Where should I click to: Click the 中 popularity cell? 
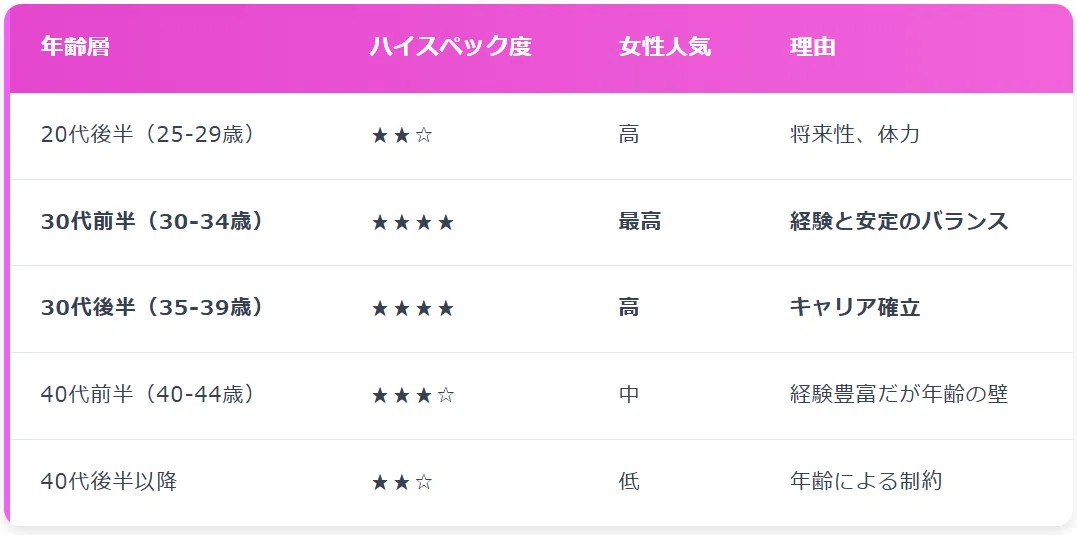pyautogui.click(x=629, y=394)
